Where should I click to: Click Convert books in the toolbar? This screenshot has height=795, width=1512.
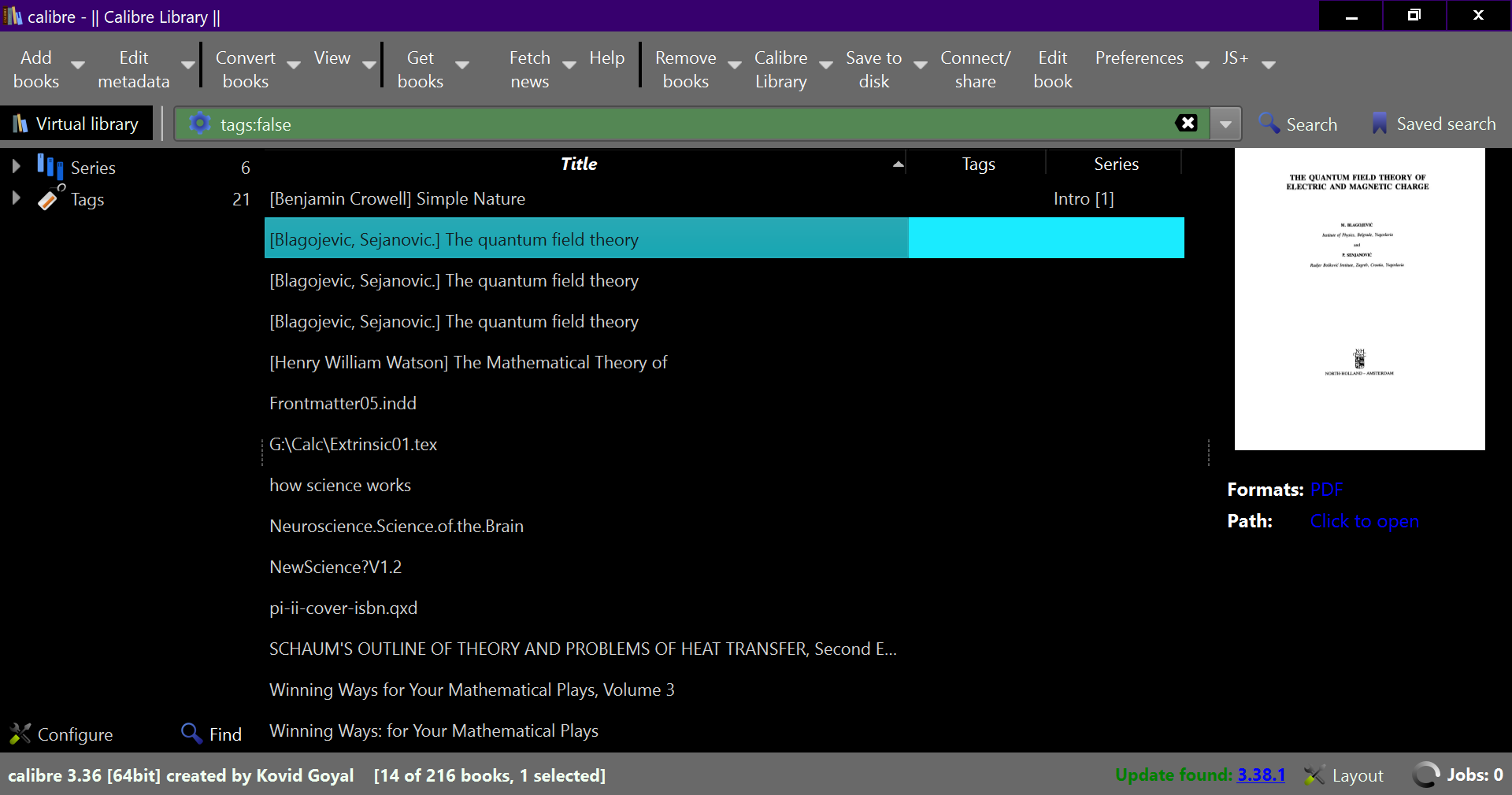tap(245, 69)
